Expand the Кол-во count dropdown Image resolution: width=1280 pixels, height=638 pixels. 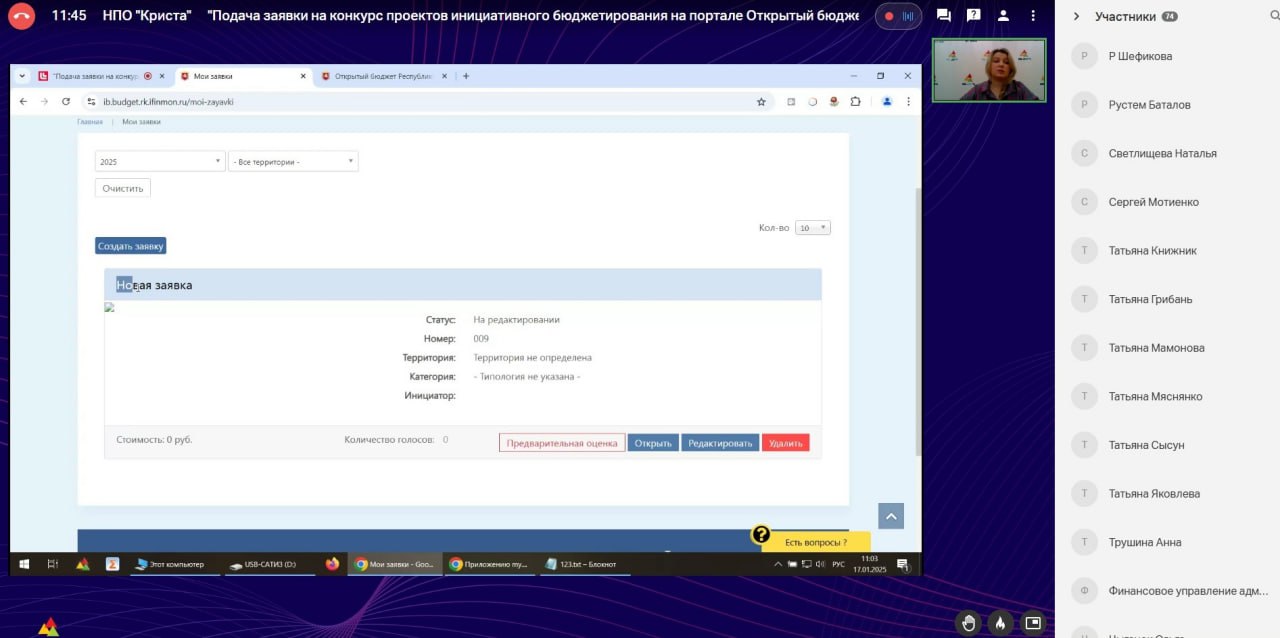[x=812, y=228]
